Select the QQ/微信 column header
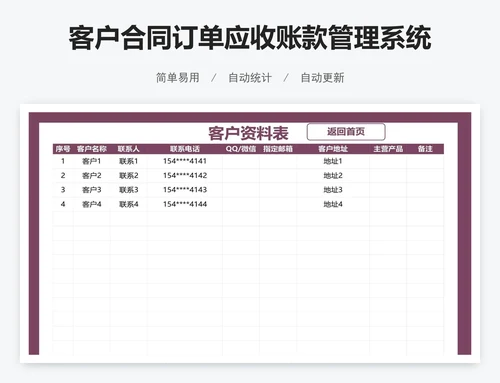The height and width of the screenshot is (383, 500). click(241, 149)
